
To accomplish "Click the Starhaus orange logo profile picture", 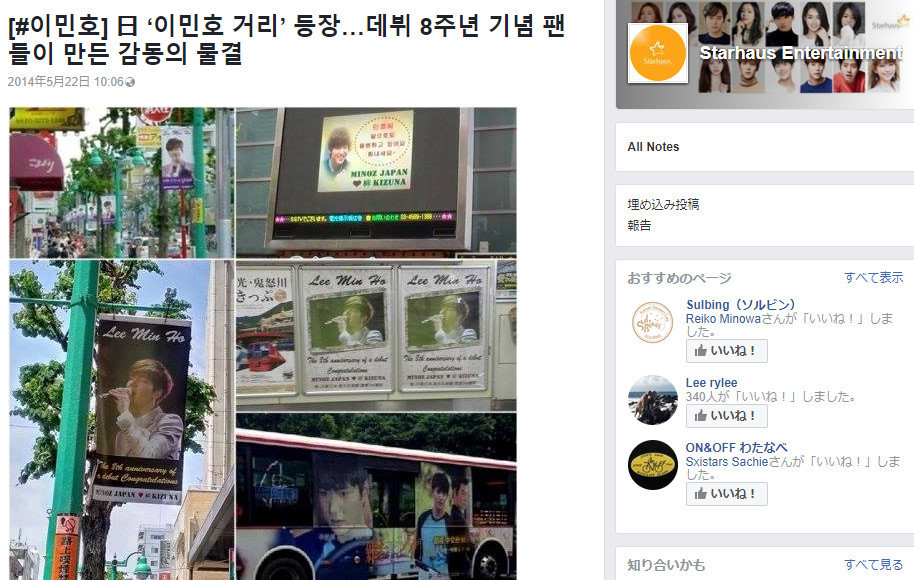I will click(657, 52).
